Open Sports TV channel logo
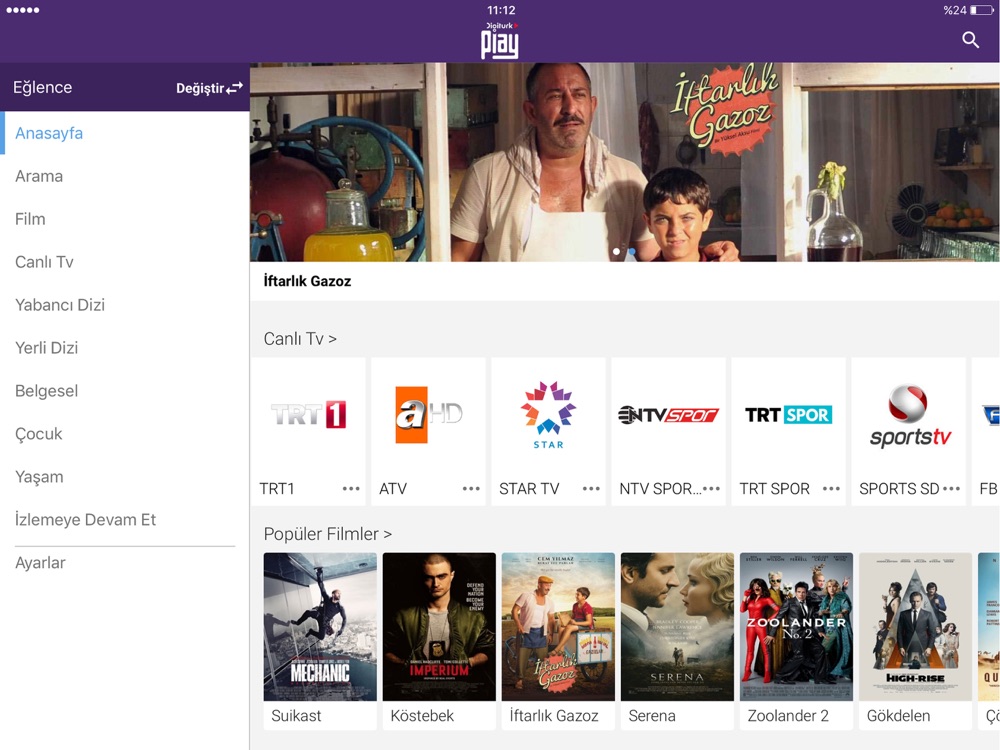 point(909,415)
